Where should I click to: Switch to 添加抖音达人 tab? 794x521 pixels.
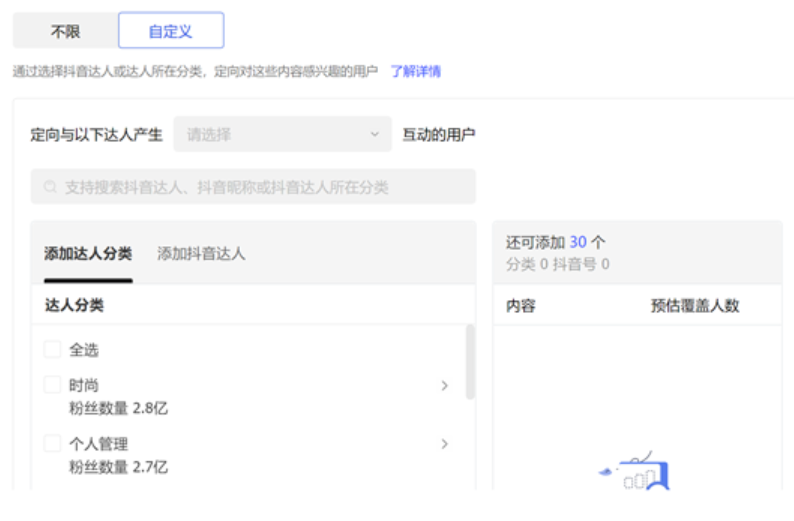pyautogui.click(x=201, y=253)
